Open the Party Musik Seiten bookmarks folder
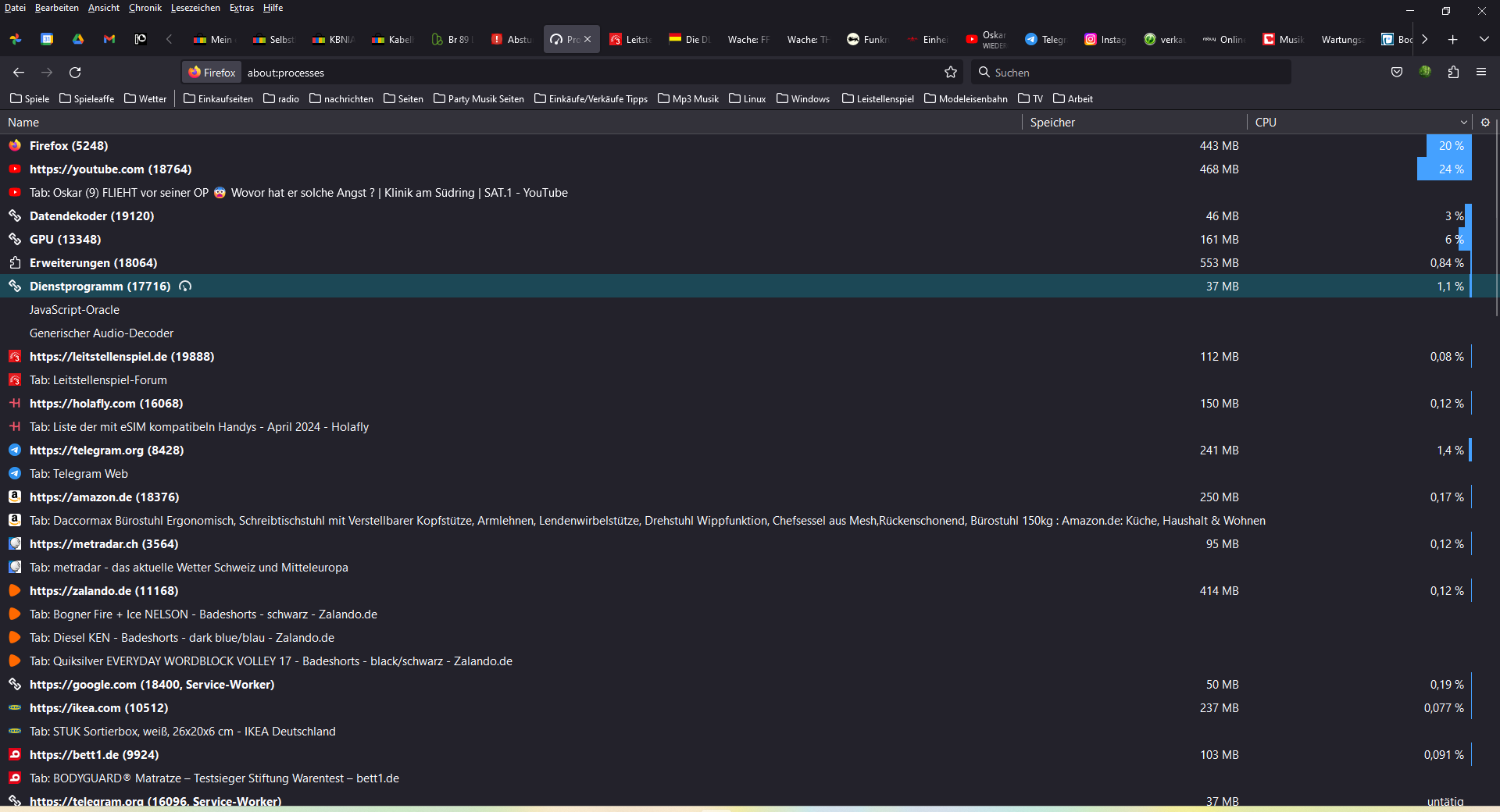The height and width of the screenshot is (812, 1500). point(479,99)
